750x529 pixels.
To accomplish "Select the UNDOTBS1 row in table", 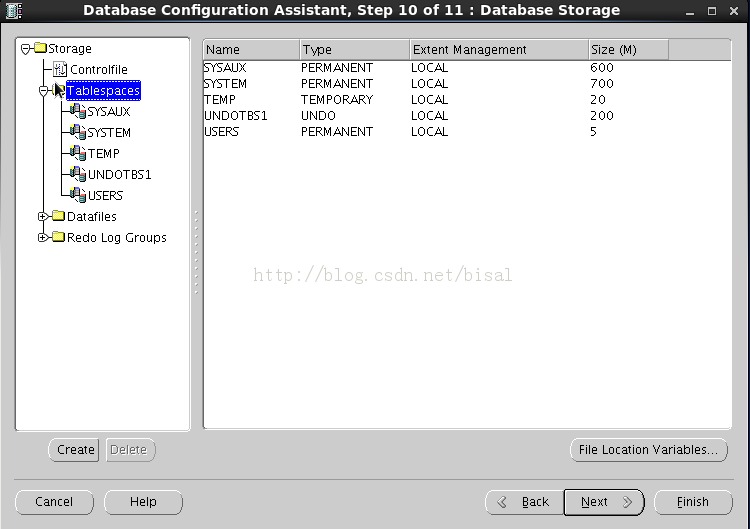I will pyautogui.click(x=467, y=116).
